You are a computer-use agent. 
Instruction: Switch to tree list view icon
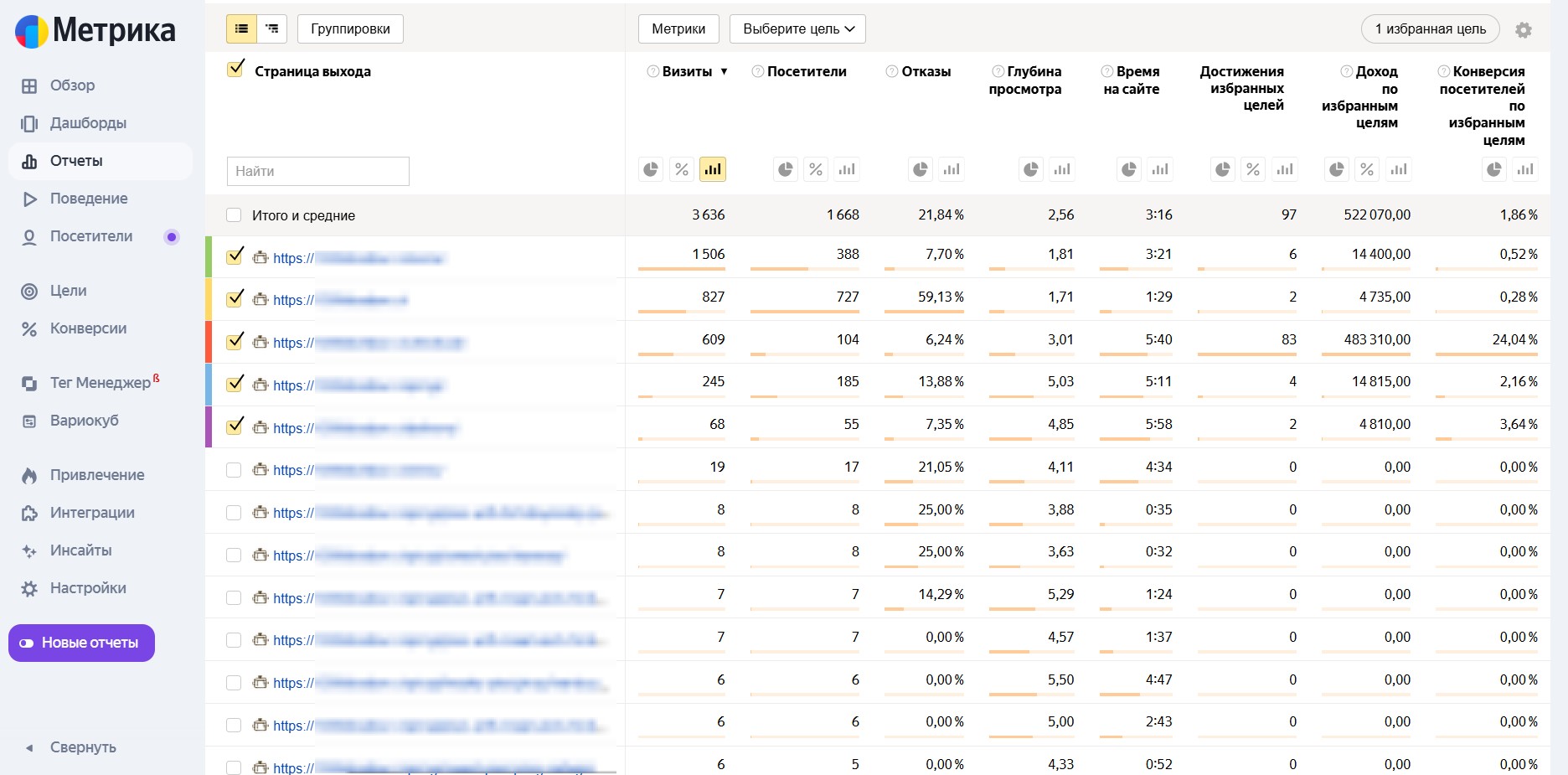(272, 28)
